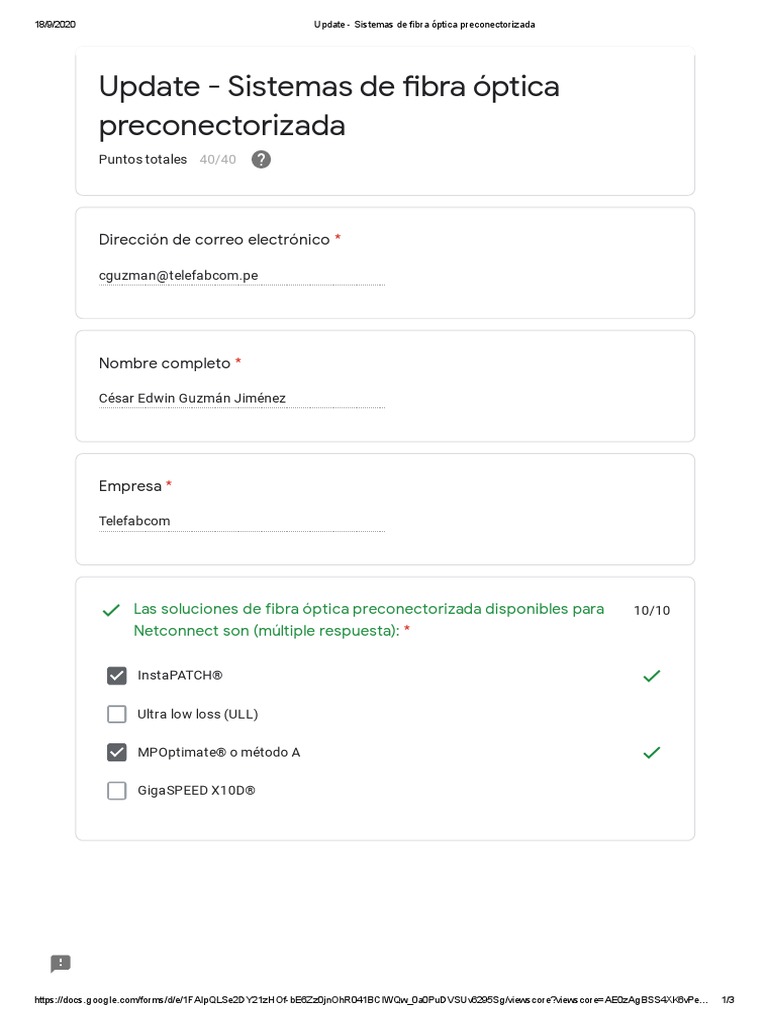Click the Empresa field showing Telefabcom
The height and width of the screenshot is (1024, 768).
click(x=241, y=522)
